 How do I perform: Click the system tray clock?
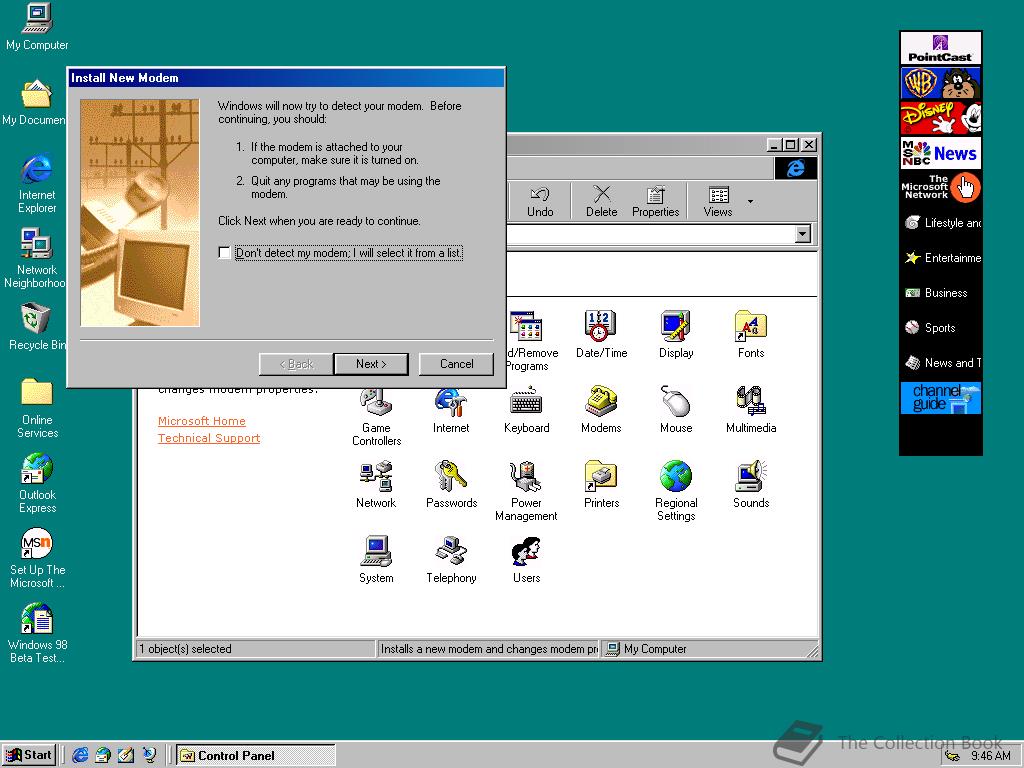(x=991, y=756)
